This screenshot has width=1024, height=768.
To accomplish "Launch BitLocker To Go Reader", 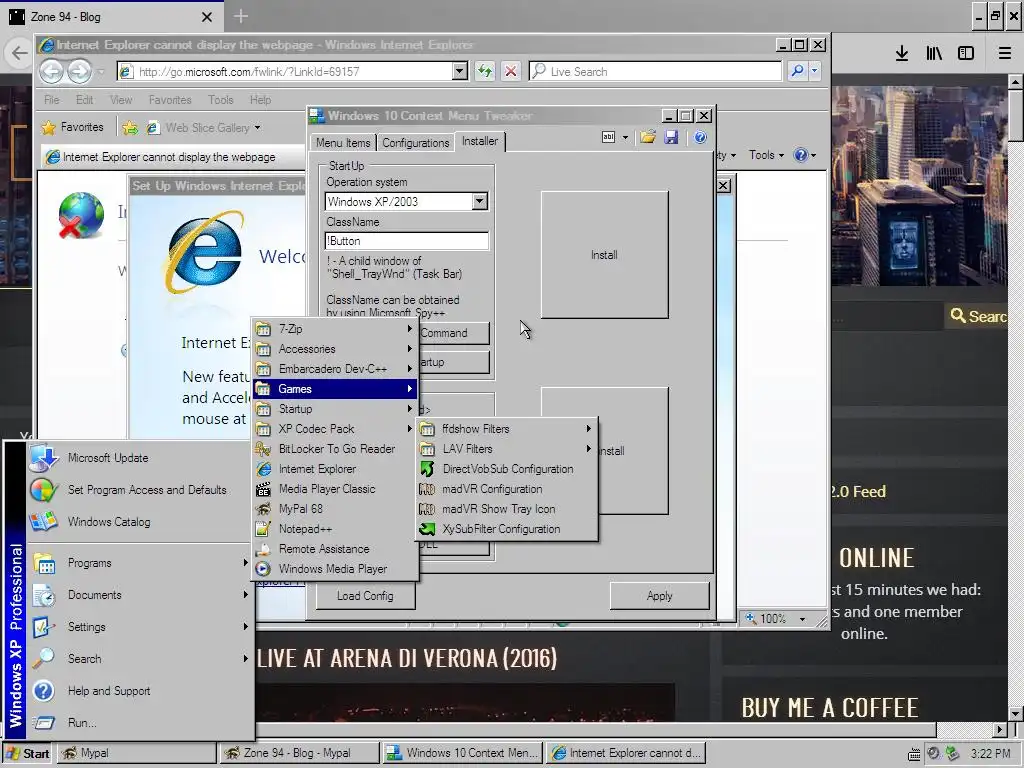I will coord(336,449).
